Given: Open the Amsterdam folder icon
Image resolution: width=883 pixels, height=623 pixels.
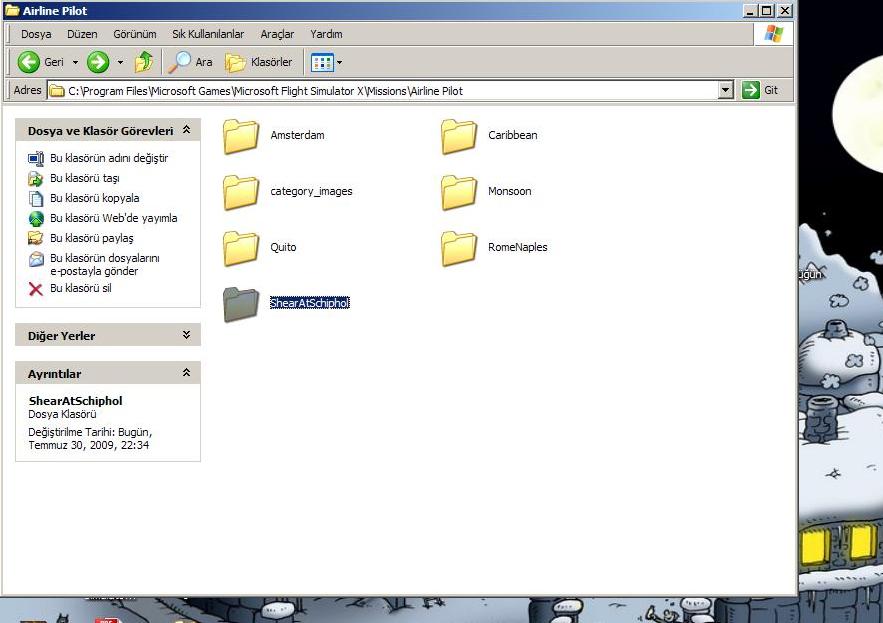Looking at the screenshot, I should (241, 136).
